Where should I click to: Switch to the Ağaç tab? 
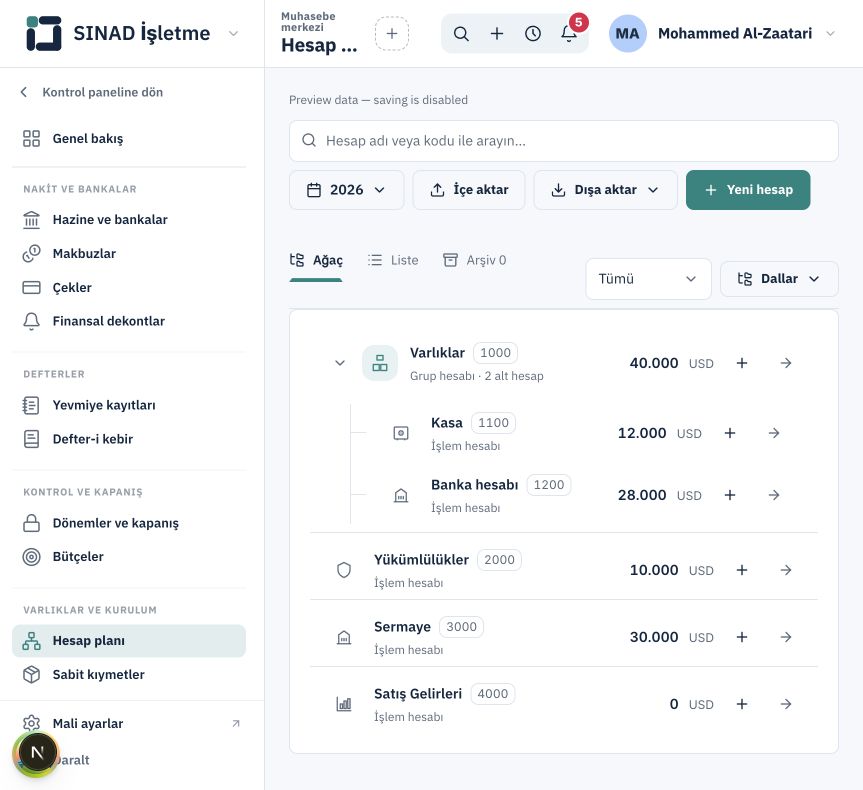tap(316, 260)
